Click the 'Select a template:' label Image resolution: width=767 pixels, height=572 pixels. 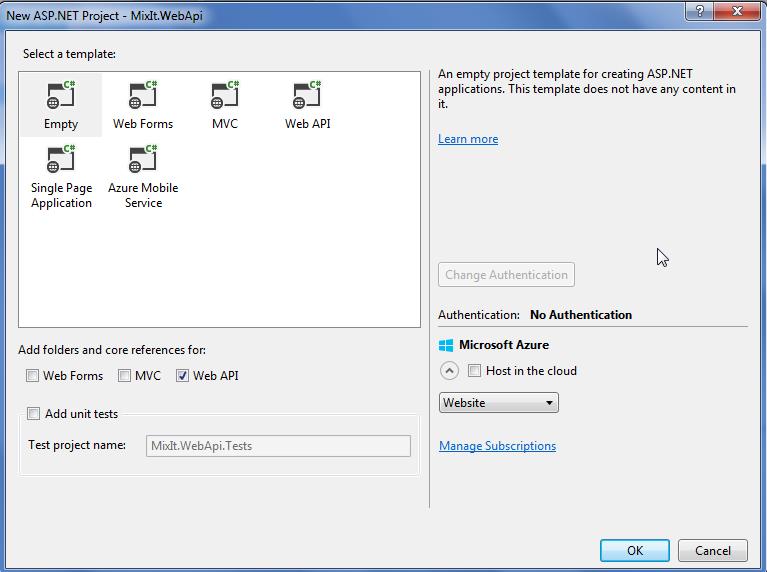click(x=69, y=54)
